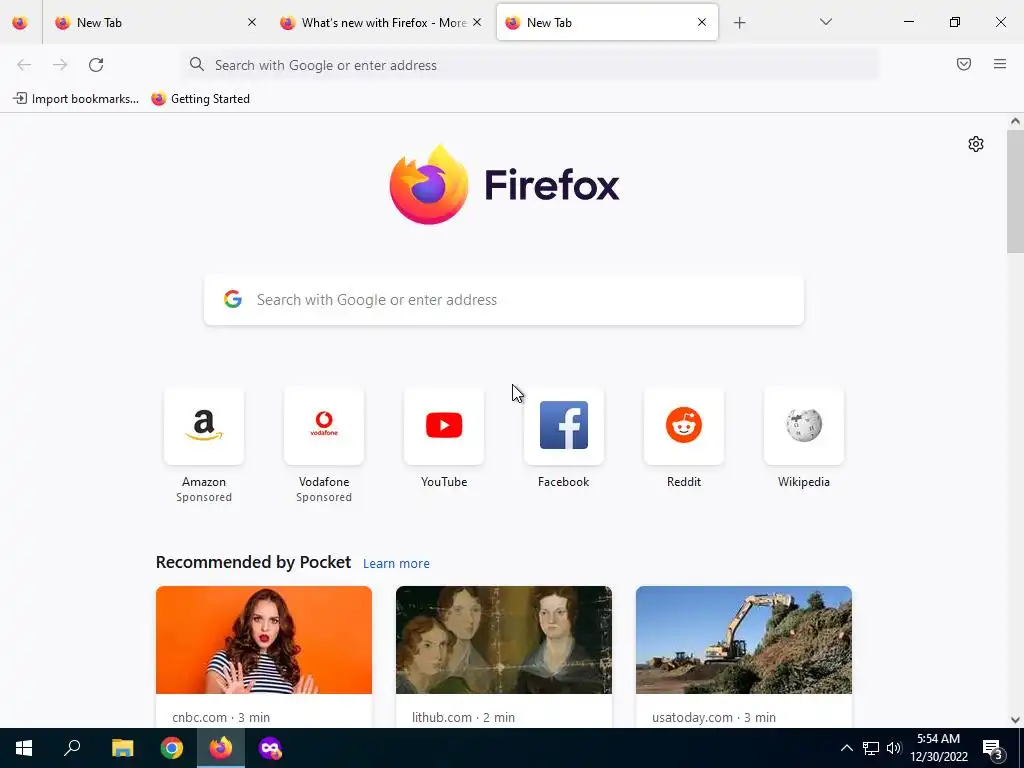Image resolution: width=1024 pixels, height=768 pixels.
Task: Open File Explorer from taskbar
Action: point(122,748)
